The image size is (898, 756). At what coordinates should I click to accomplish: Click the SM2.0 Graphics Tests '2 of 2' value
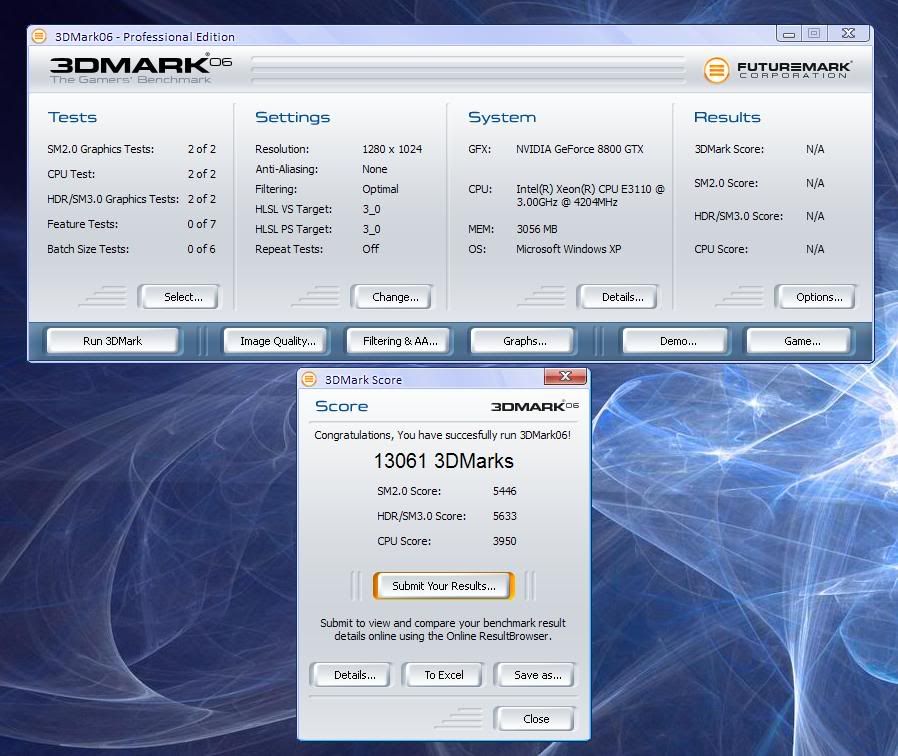coord(202,149)
